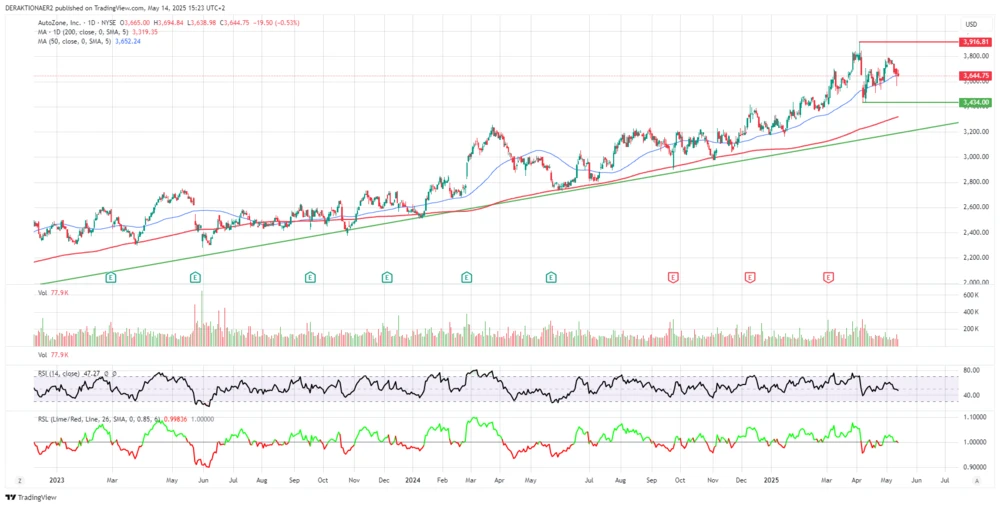Open the green earnings marker near June 2023
The height and width of the screenshot is (507, 1000).
[x=195, y=276]
